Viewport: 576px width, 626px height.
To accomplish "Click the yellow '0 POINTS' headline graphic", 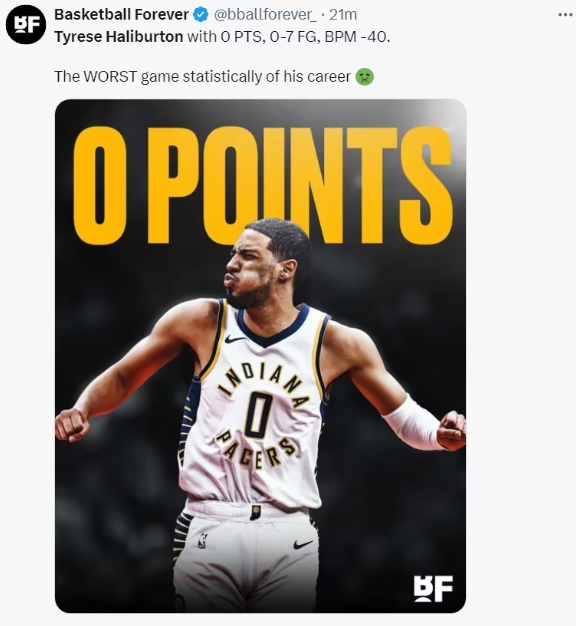I will [263, 186].
